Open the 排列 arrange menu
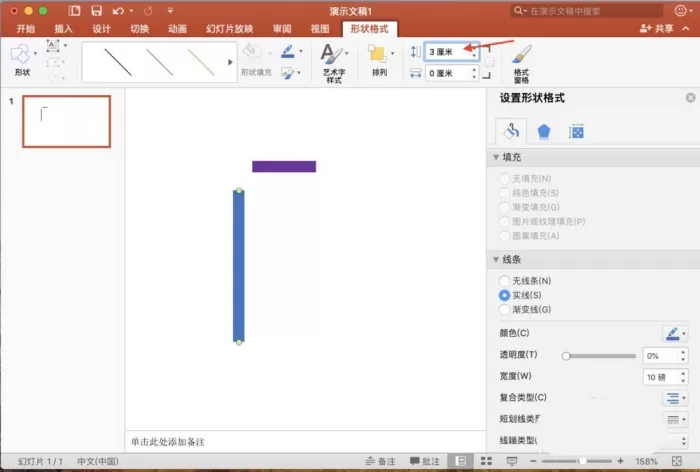Screen dimensions: 700x472 (379, 60)
